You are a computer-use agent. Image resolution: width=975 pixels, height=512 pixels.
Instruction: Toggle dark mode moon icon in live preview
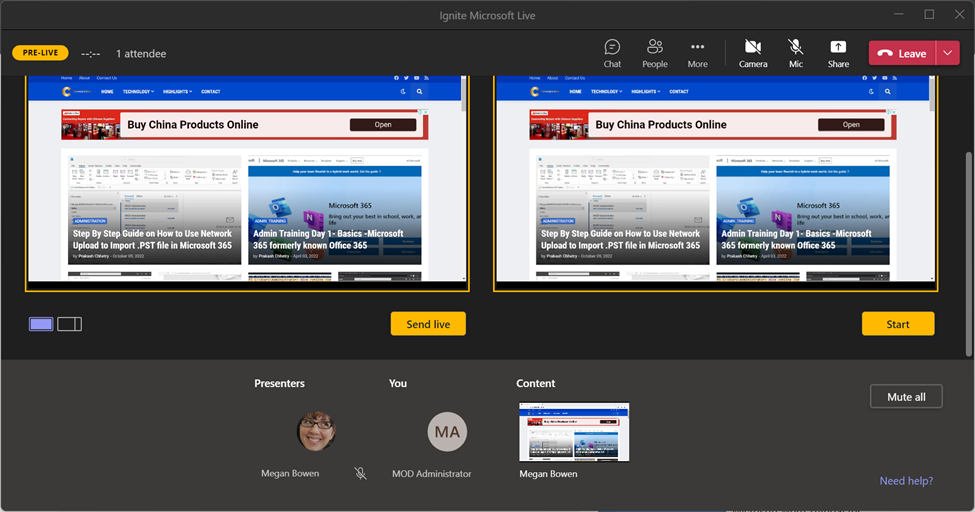tap(871, 91)
